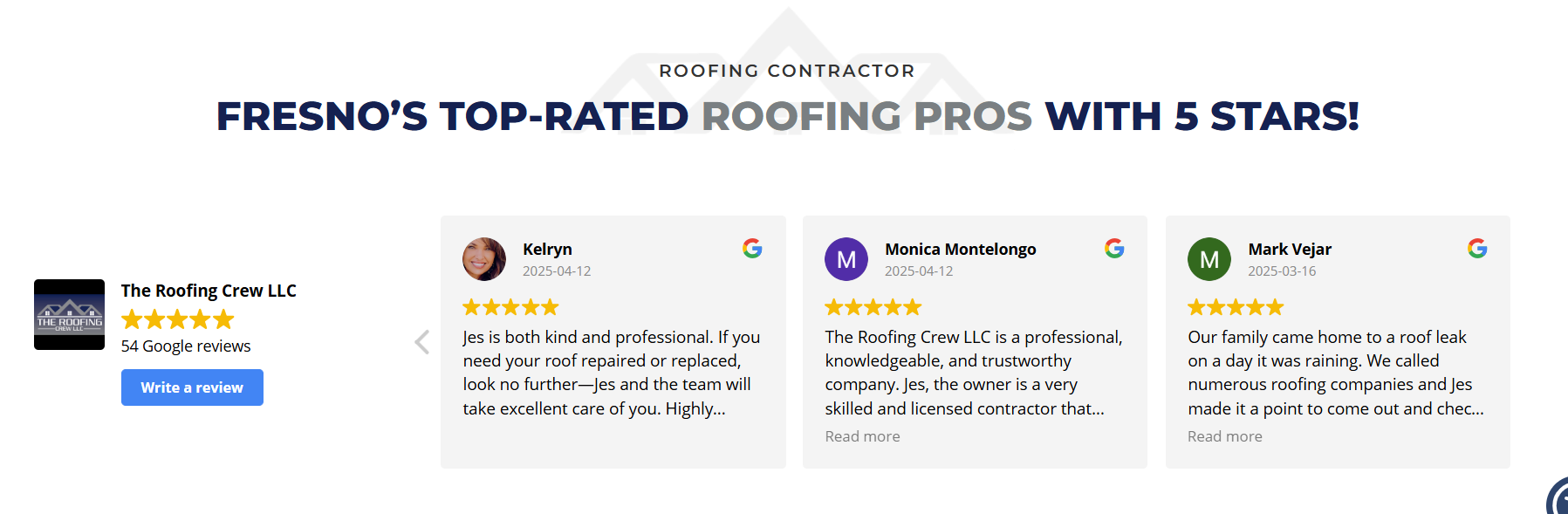Viewport: 1568px width, 514px height.
Task: Click Google icon on Mark Vejar's review
Action: 1477,249
